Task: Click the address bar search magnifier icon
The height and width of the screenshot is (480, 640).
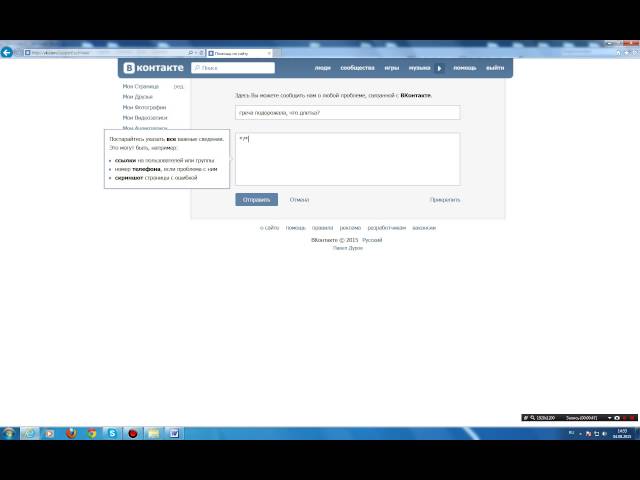Action: point(190,53)
